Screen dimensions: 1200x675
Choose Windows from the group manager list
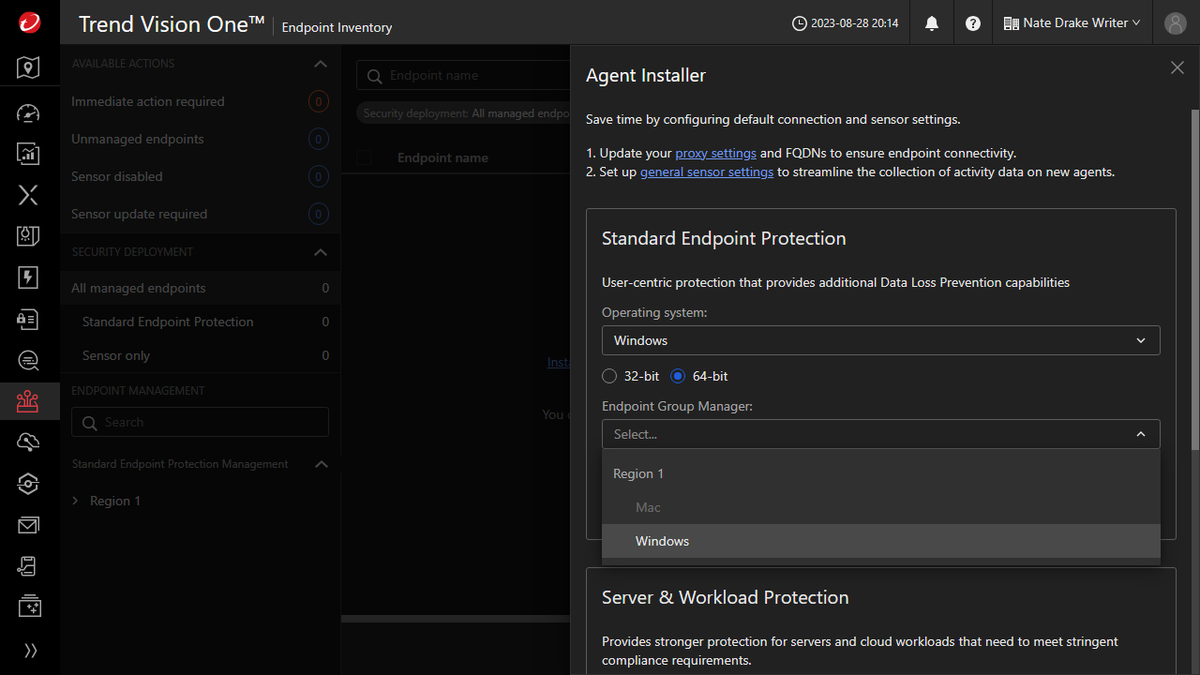click(662, 541)
